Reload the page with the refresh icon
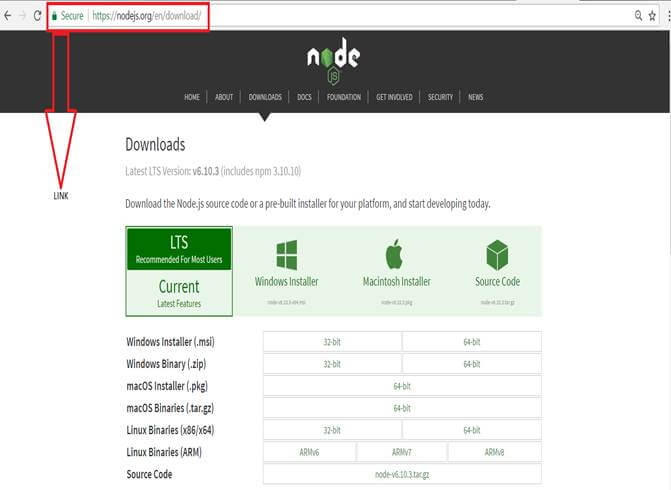This screenshot has width=671, height=490. [x=37, y=16]
